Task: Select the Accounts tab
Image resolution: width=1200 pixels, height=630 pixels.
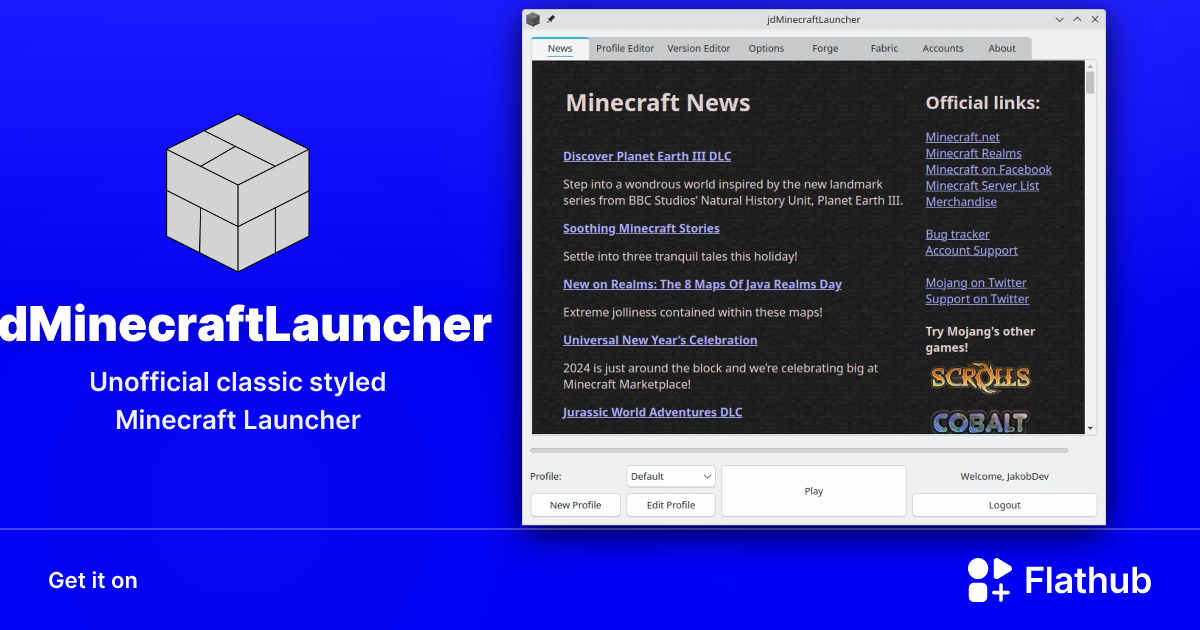Action: pos(942,47)
